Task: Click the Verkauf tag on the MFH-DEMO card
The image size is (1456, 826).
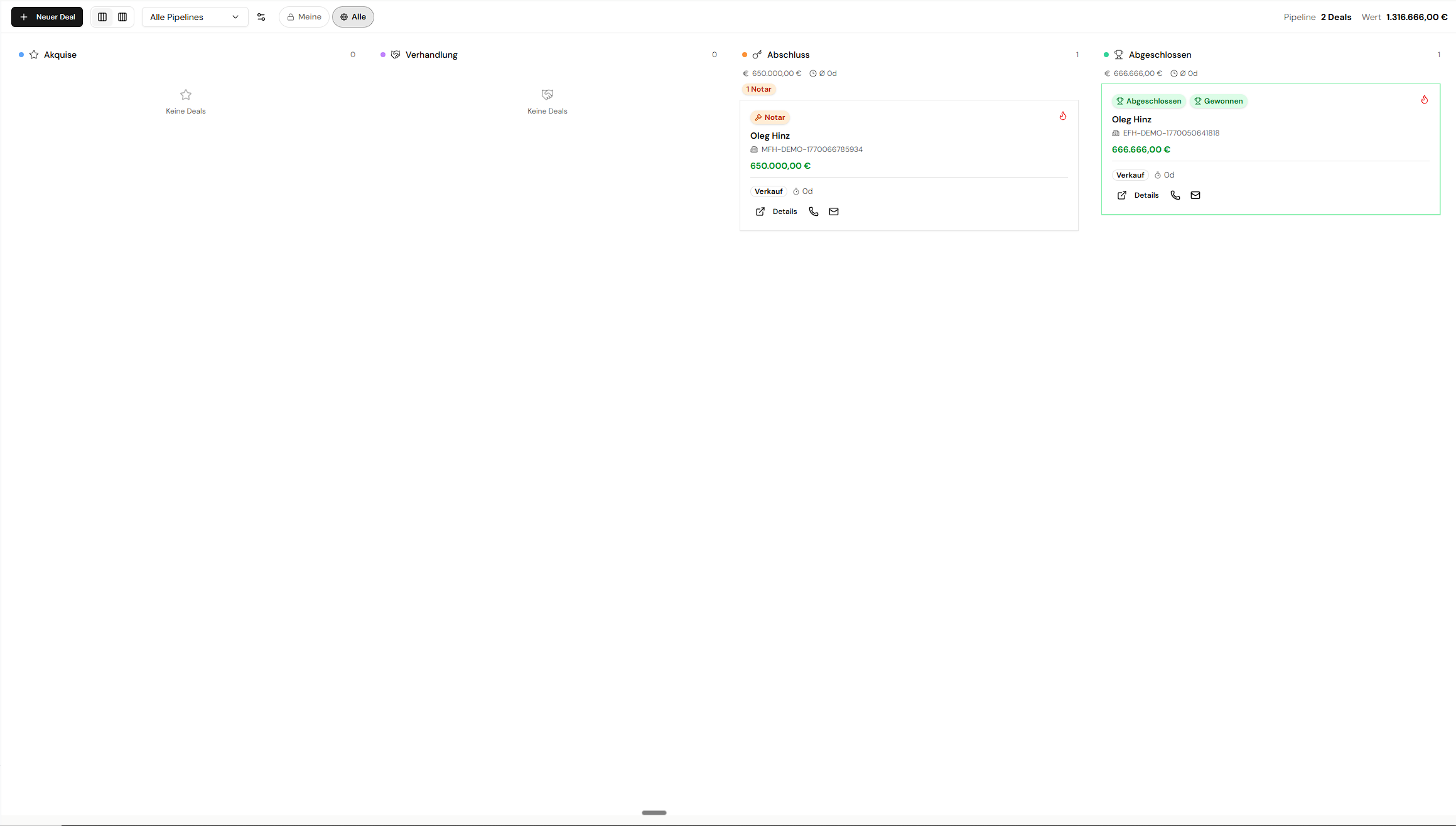Action: (x=768, y=191)
